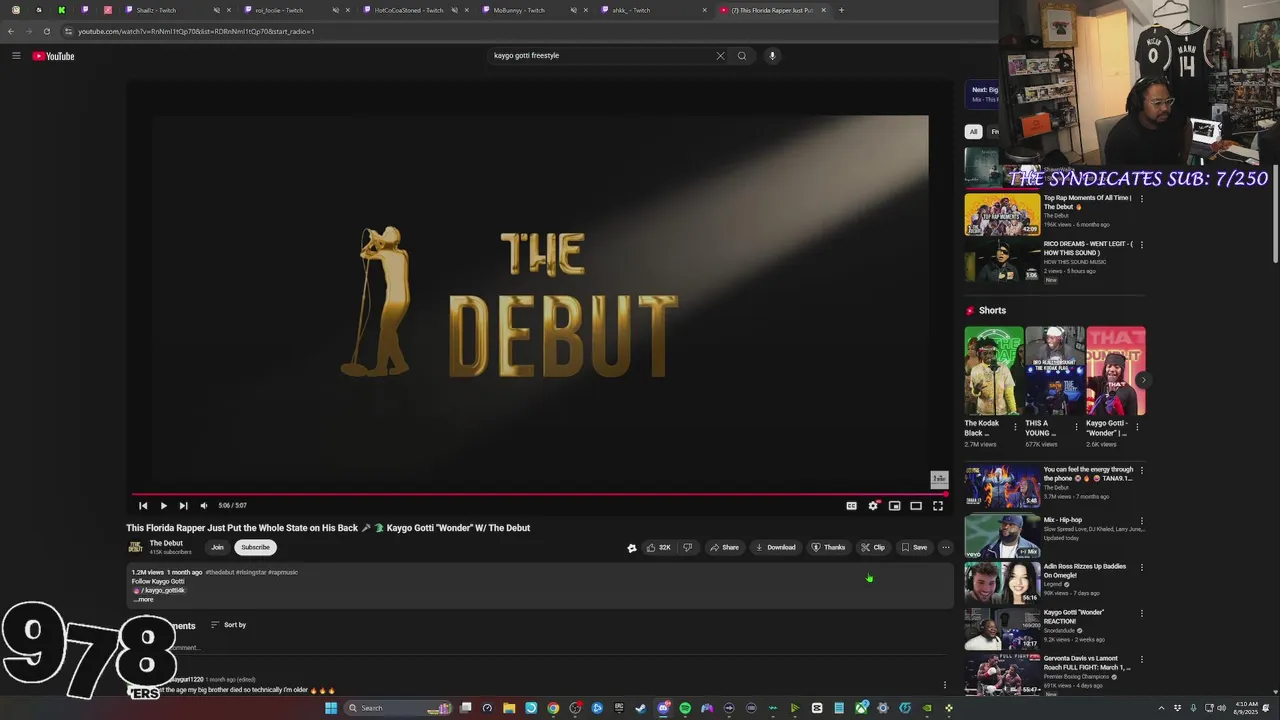Open Chrome from the taskbar
The image size is (1280, 720).
pos(553,708)
